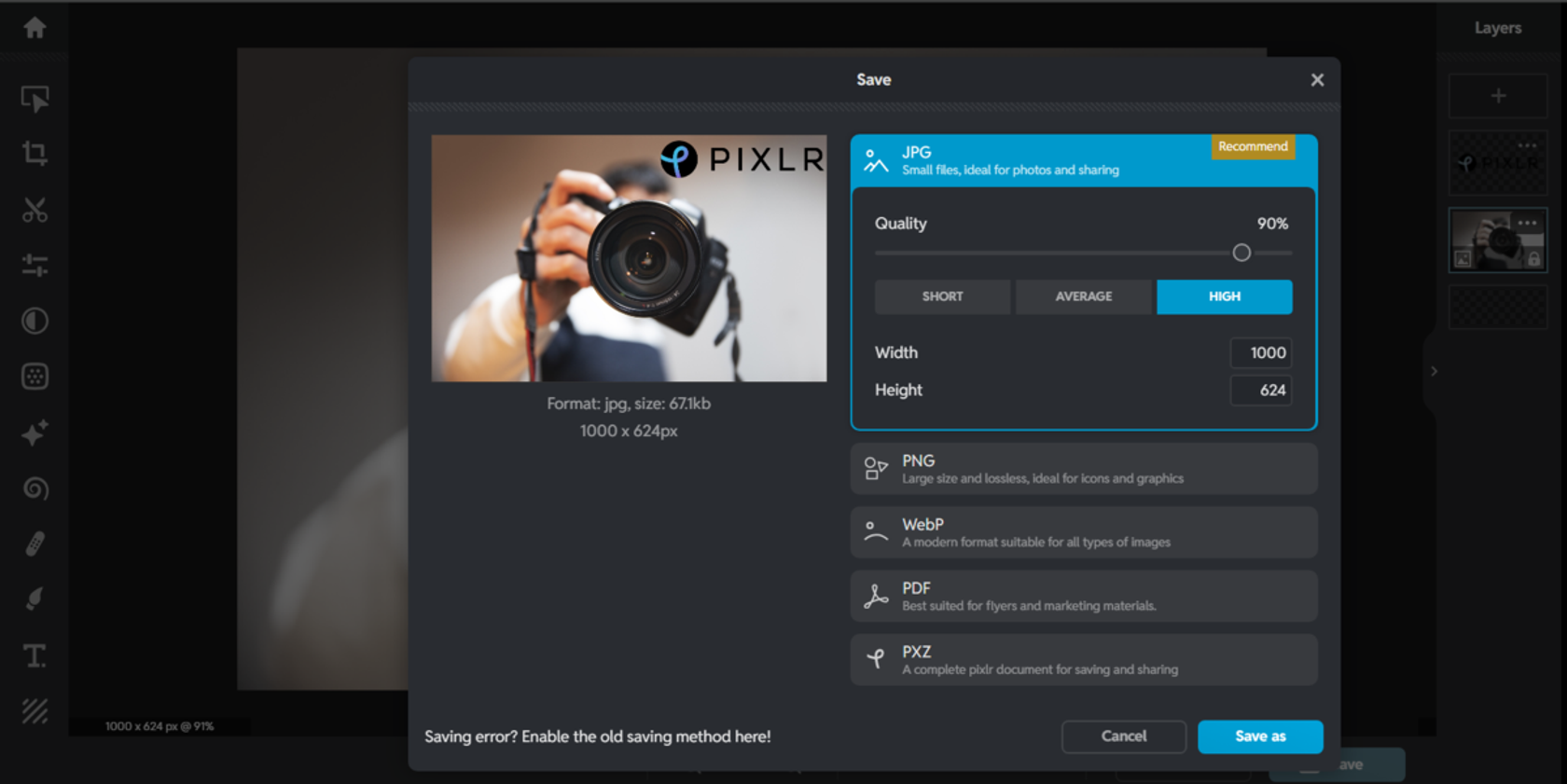Choose the PXZ document format
This screenshot has width=1567, height=784.
(x=1084, y=660)
